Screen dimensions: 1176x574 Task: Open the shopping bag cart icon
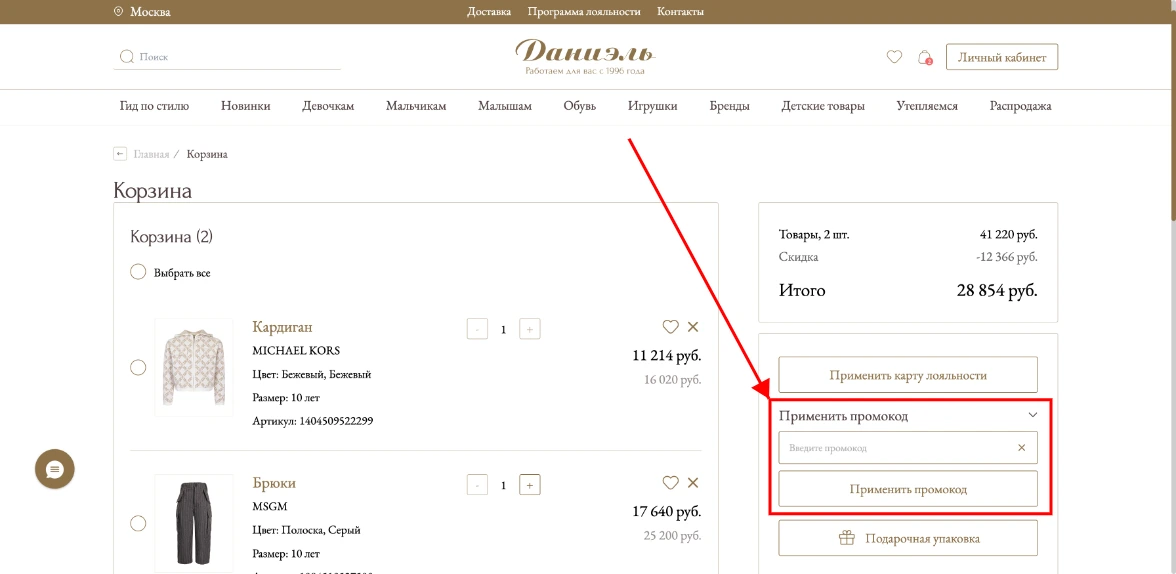(925, 57)
